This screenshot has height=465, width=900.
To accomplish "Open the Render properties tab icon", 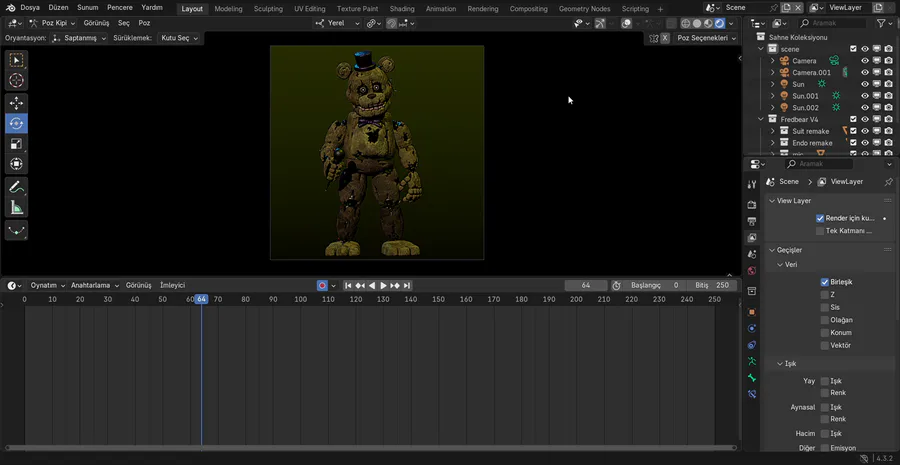I will tap(752, 204).
